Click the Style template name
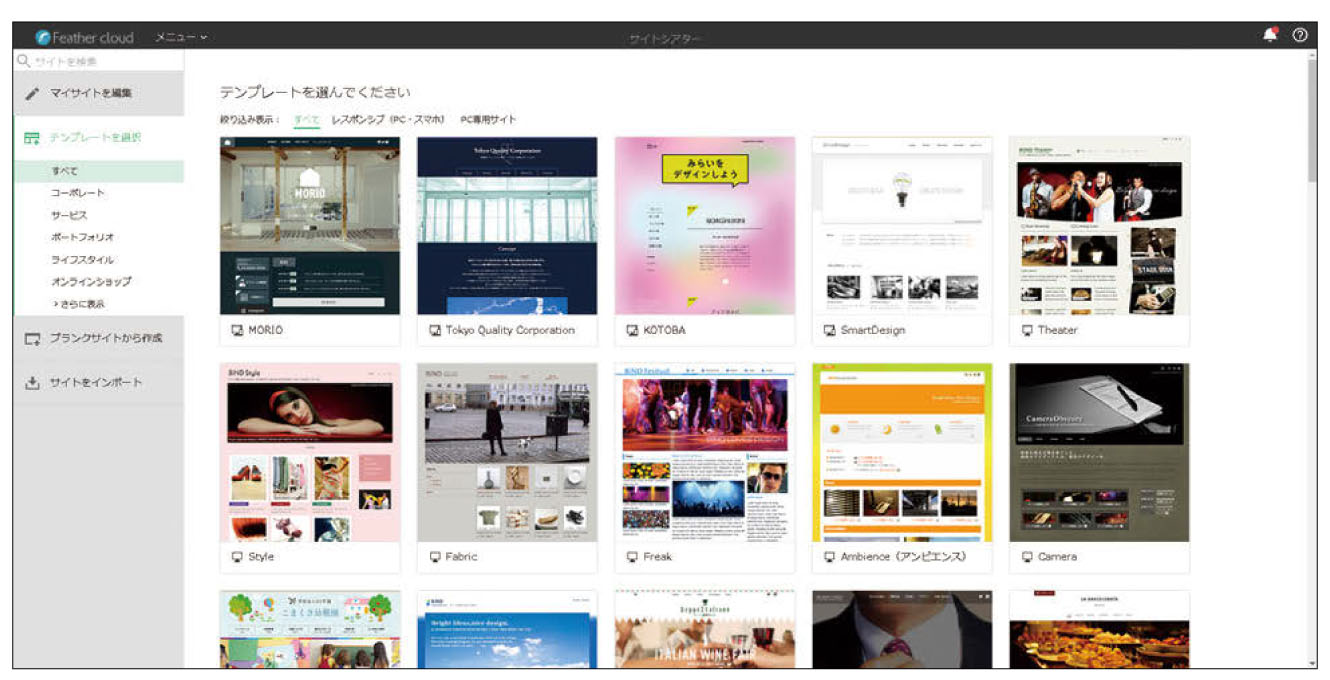Viewport: 1330px width, 680px height. [x=261, y=557]
